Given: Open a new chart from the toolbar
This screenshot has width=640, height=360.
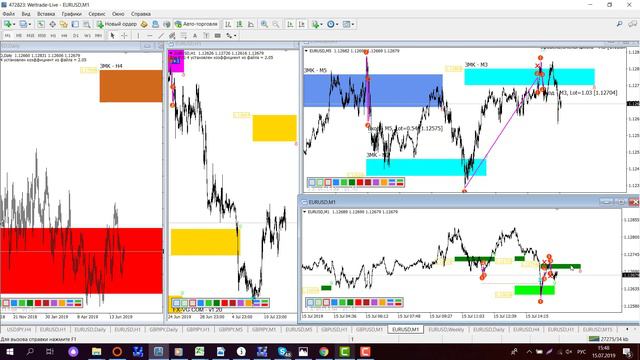Looking at the screenshot, I should click(7, 24).
